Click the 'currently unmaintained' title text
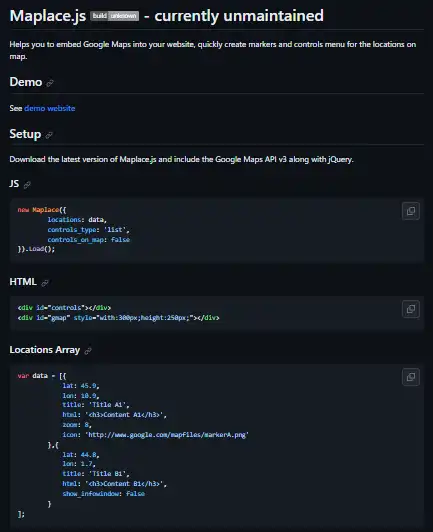 point(239,16)
